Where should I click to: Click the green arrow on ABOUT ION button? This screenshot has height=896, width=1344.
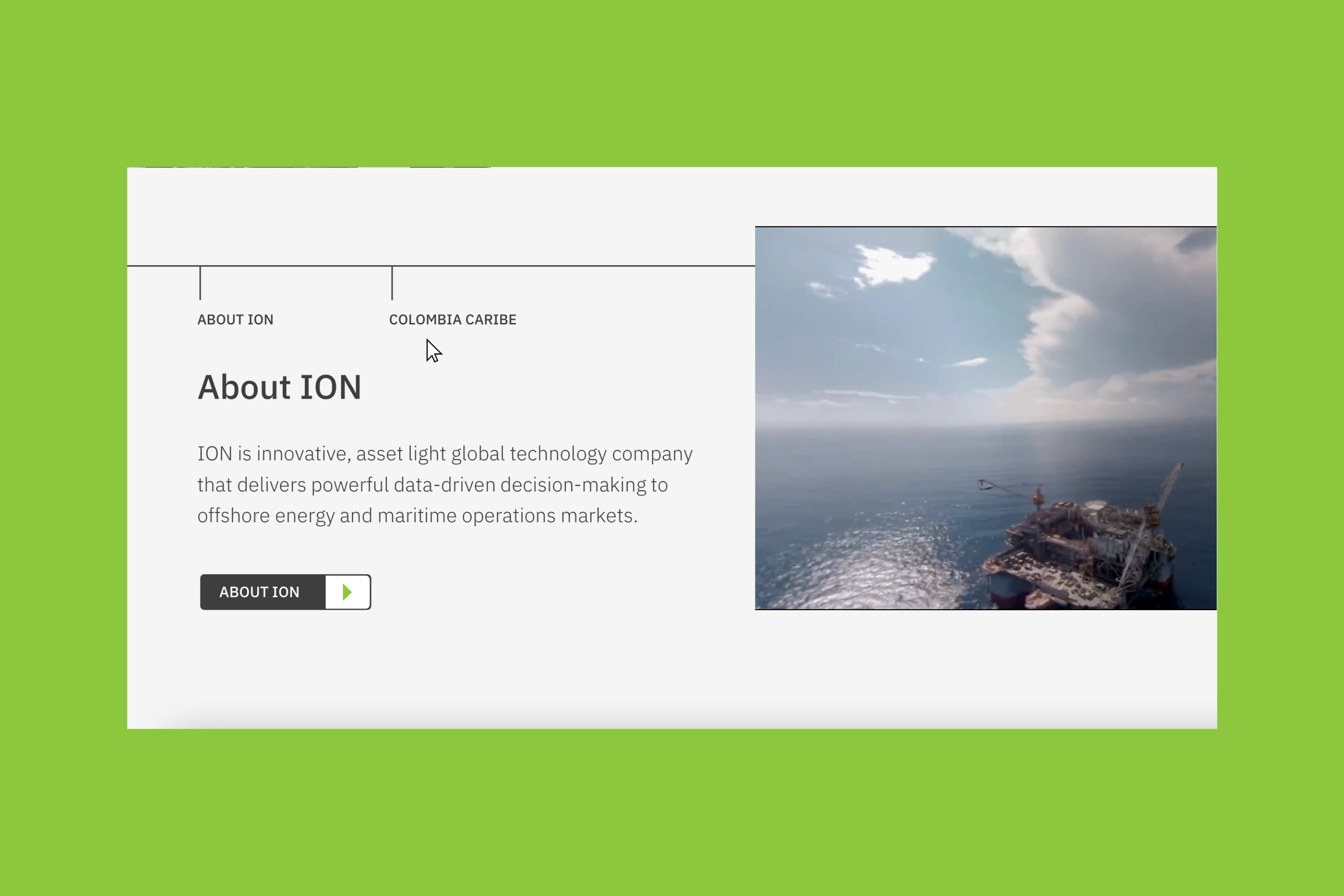[x=347, y=592]
